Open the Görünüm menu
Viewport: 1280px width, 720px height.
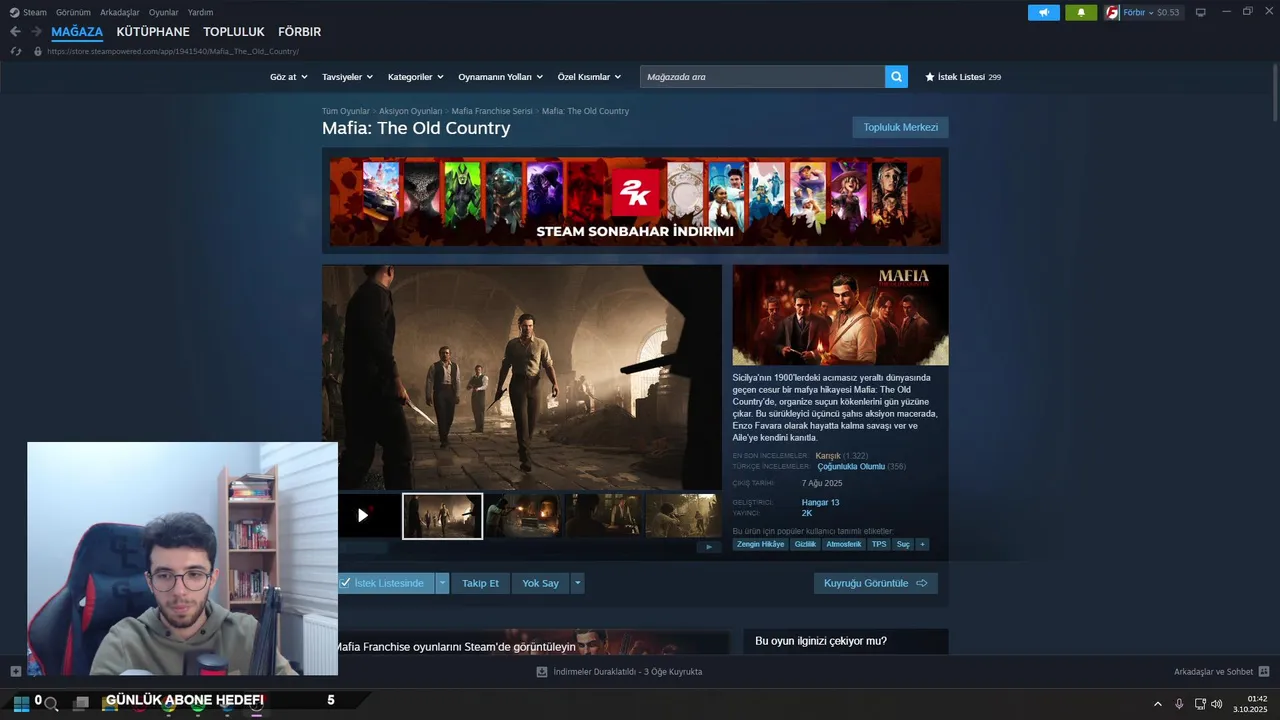point(73,12)
